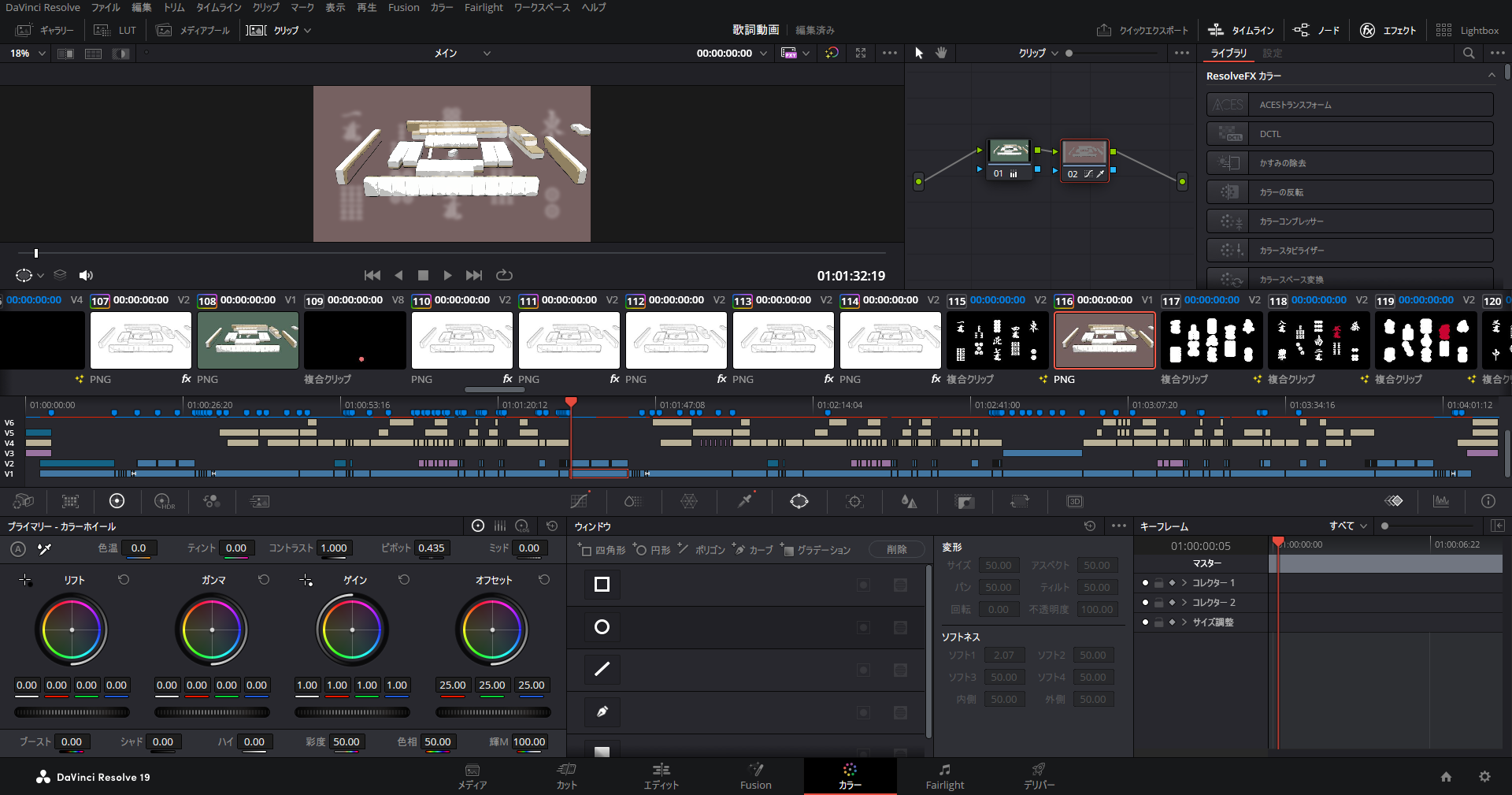1512x795 pixels.
Task: Click the 削除 button in Window panel
Action: (896, 550)
